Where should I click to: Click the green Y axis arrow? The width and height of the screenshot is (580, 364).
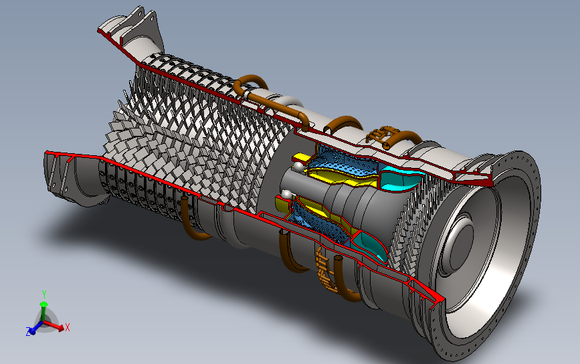[x=44, y=311]
